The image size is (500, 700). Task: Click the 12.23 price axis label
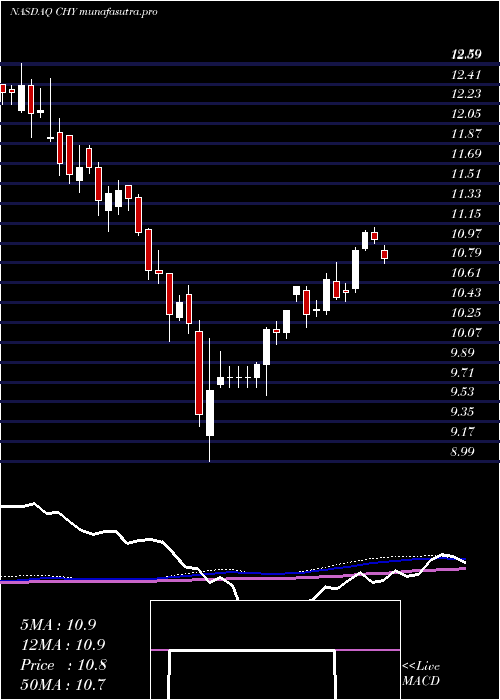click(x=466, y=94)
